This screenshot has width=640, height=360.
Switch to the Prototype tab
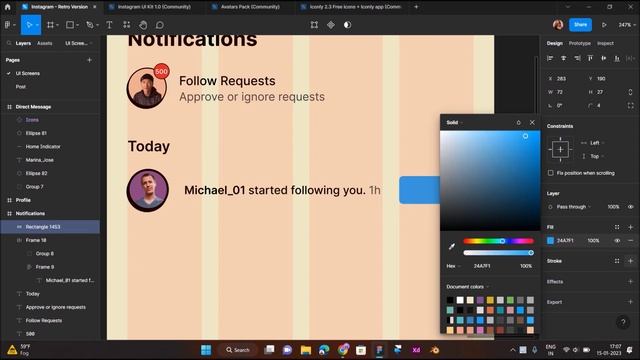[x=580, y=43]
